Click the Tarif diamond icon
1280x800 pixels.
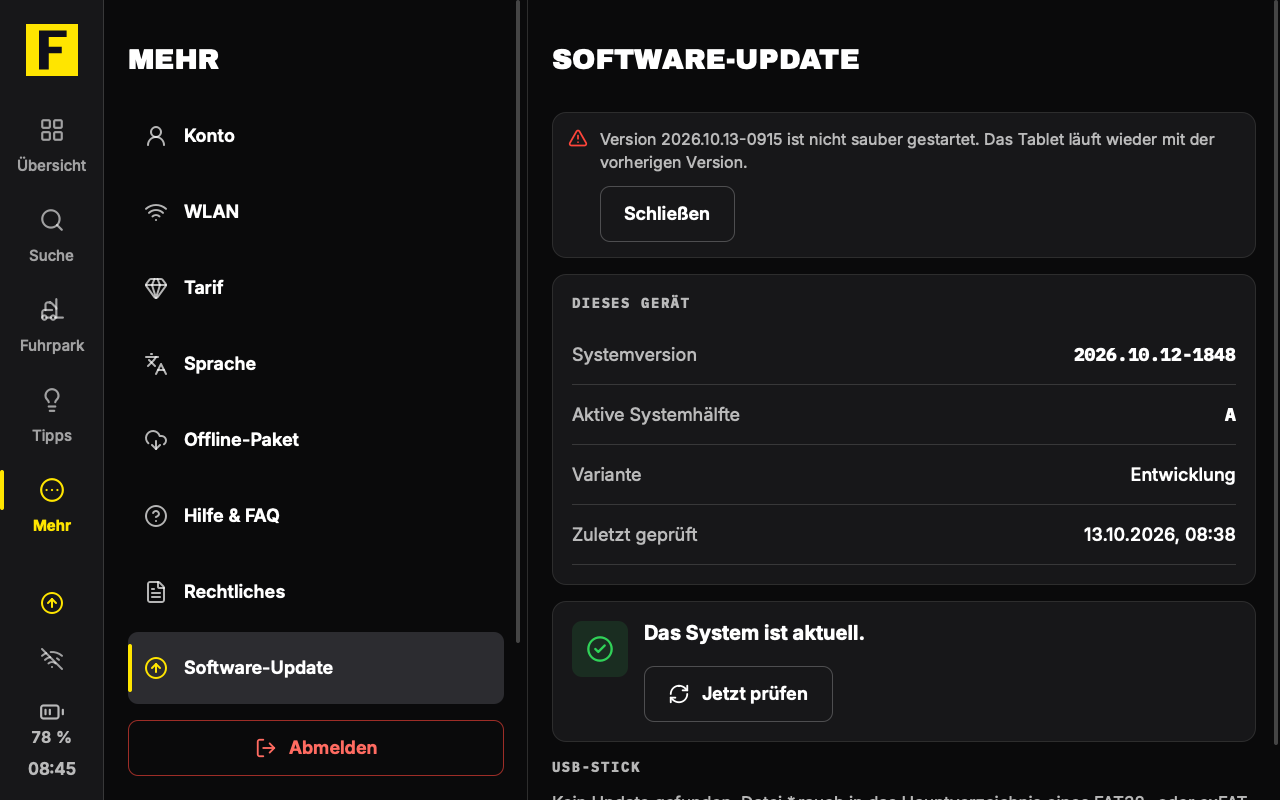tap(156, 288)
